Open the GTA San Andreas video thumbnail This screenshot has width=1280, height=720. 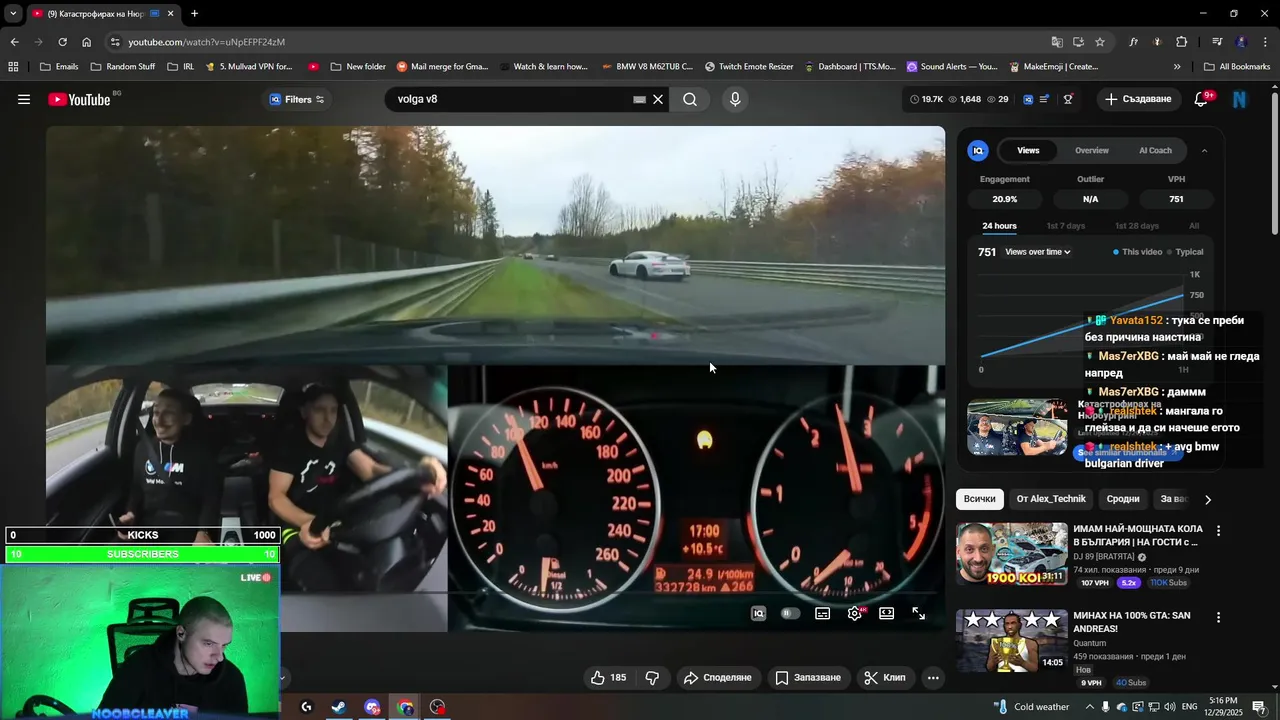pos(1012,641)
